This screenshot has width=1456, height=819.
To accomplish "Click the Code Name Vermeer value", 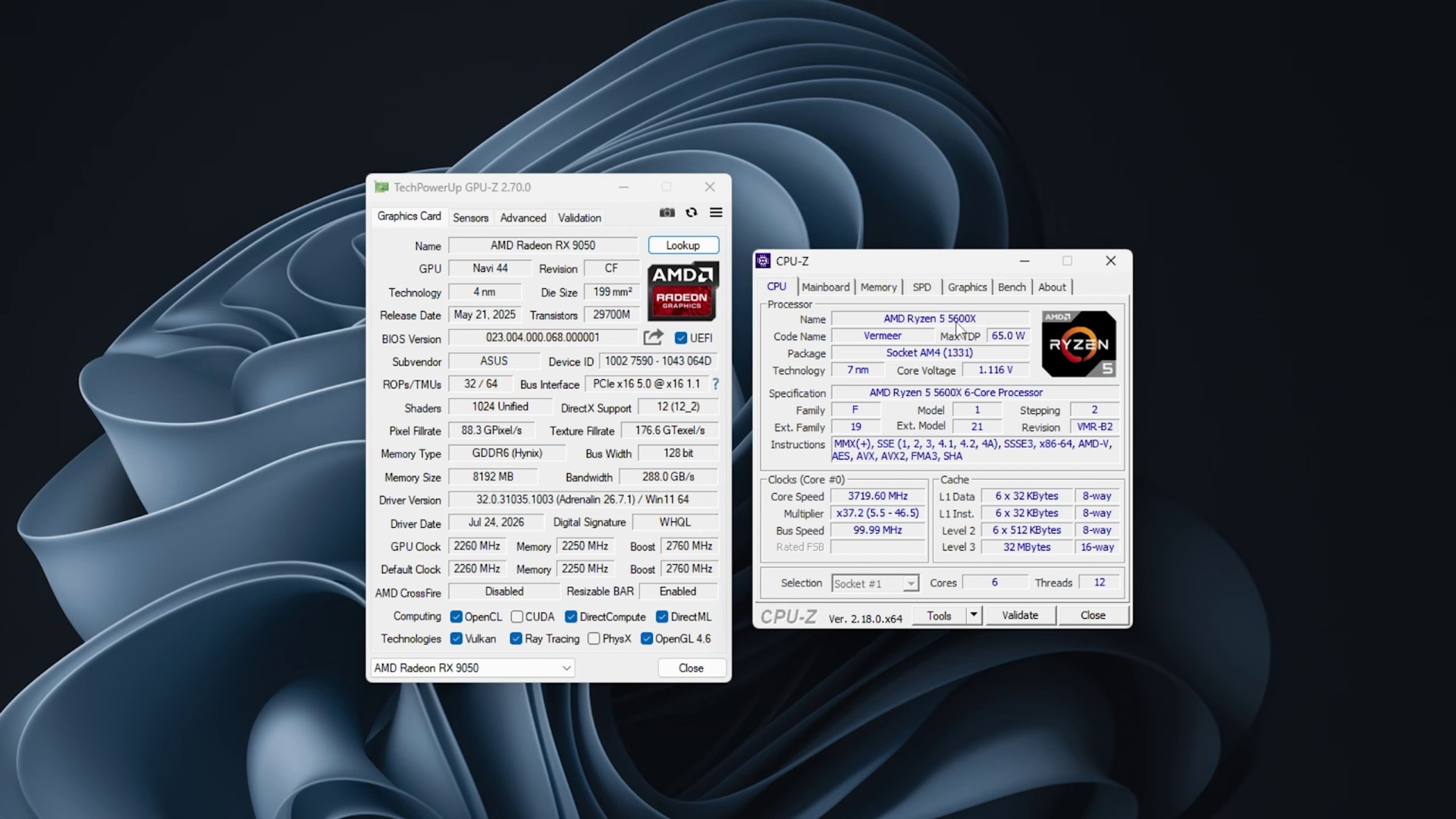I will (x=883, y=336).
